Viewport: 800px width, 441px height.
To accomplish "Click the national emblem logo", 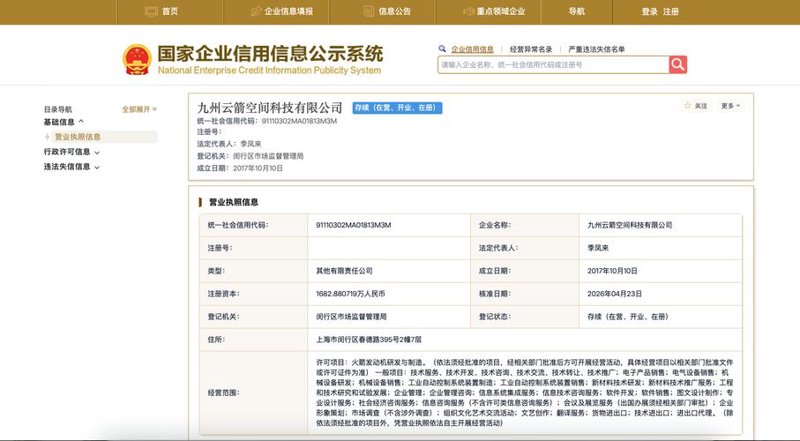I will (137, 59).
